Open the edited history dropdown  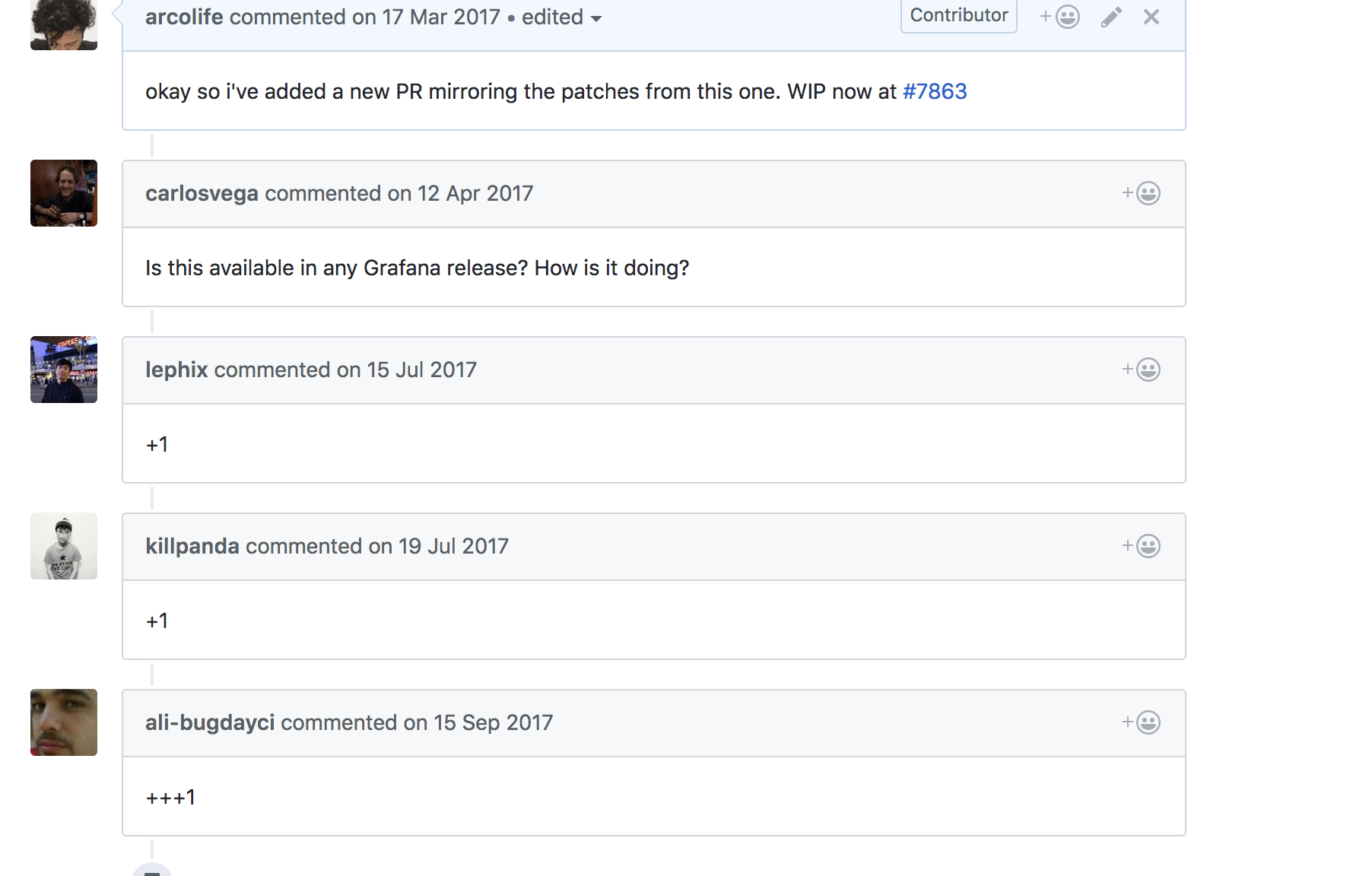562,17
